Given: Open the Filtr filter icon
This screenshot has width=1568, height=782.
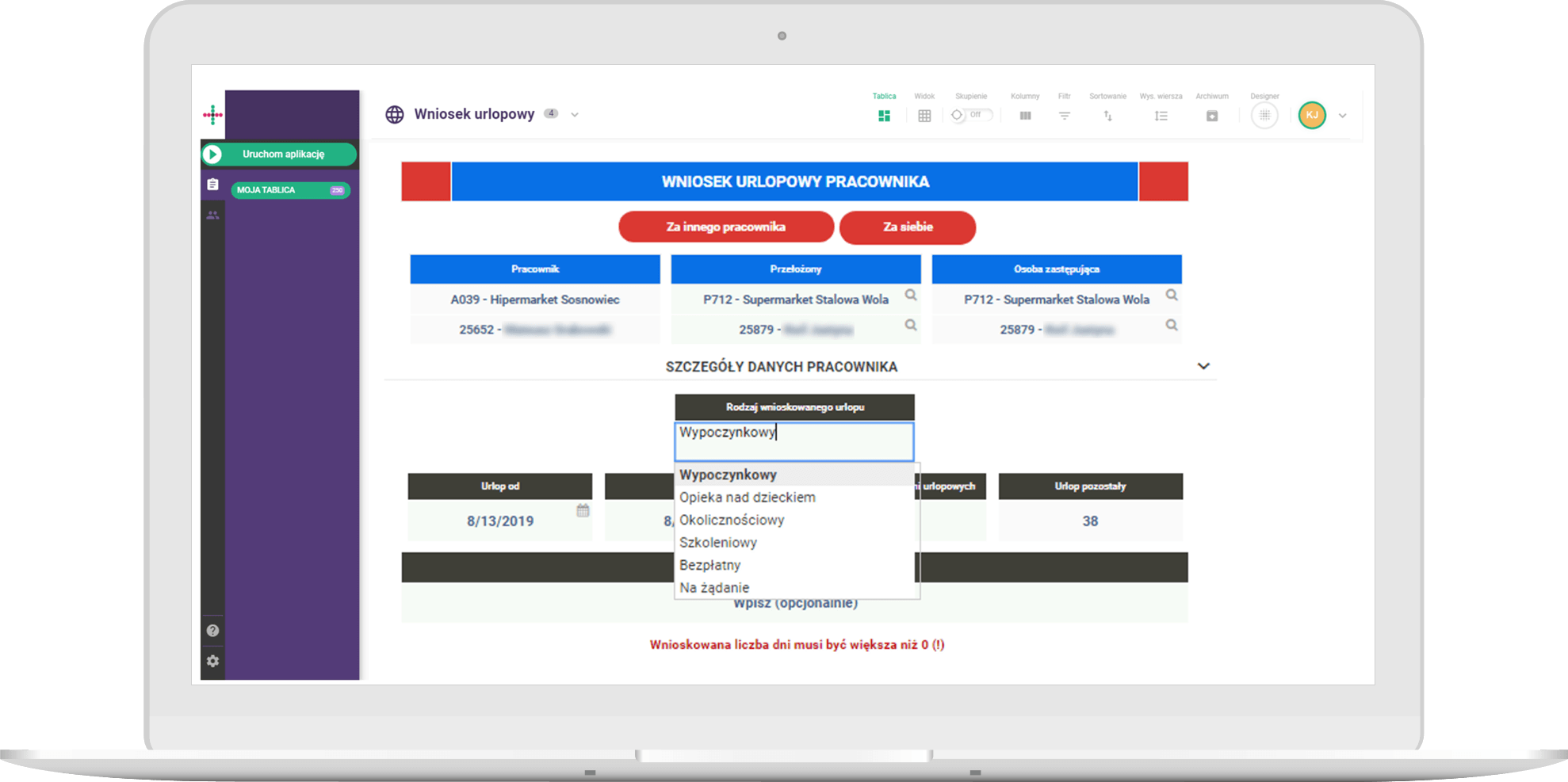Looking at the screenshot, I should [x=1064, y=116].
